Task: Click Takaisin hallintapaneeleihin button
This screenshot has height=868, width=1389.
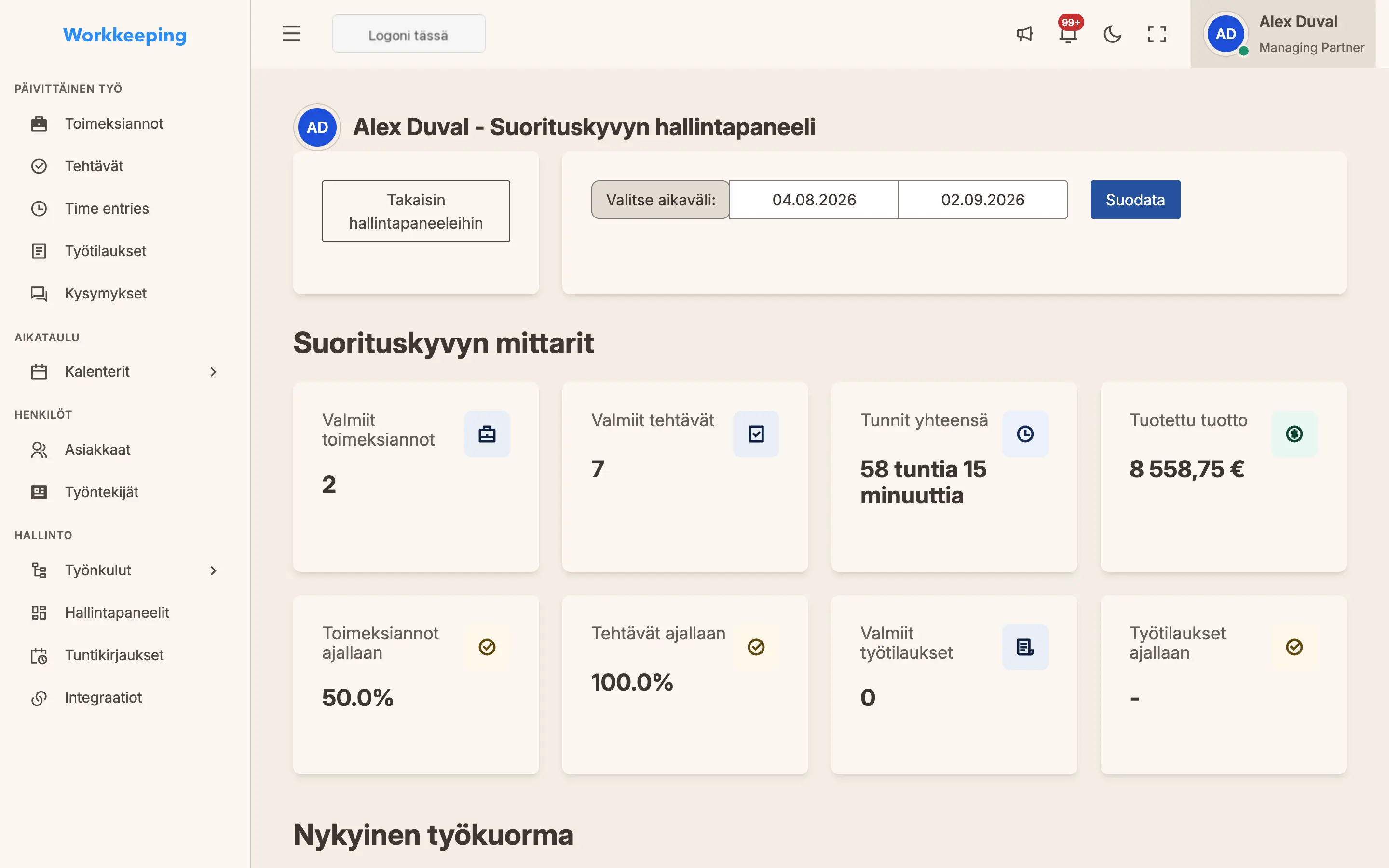Action: (416, 211)
